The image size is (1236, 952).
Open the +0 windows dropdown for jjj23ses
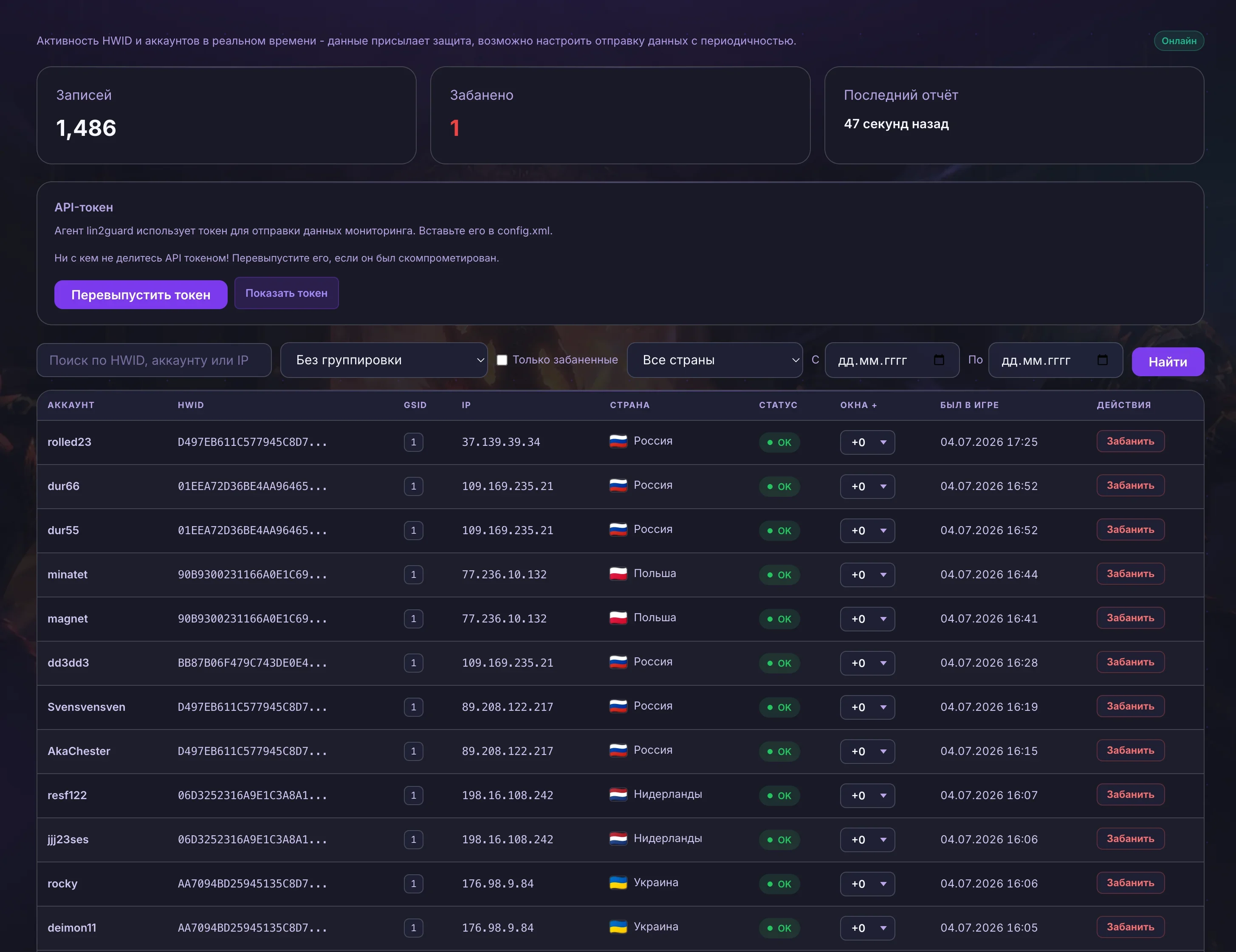pos(867,839)
